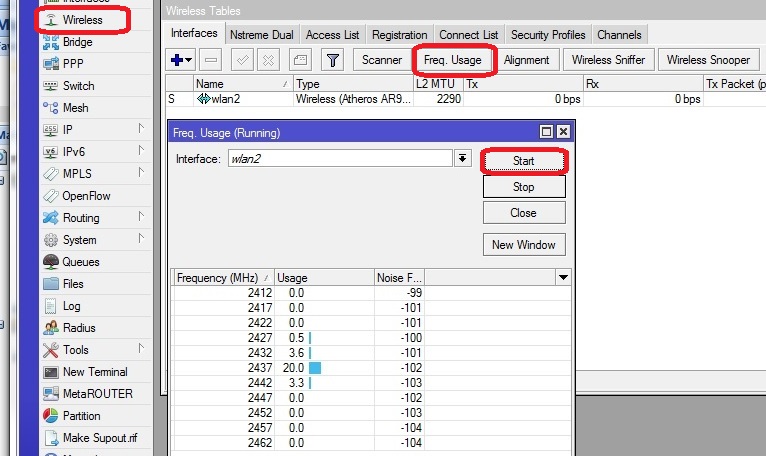Open Queues from the sidebar

80,262
